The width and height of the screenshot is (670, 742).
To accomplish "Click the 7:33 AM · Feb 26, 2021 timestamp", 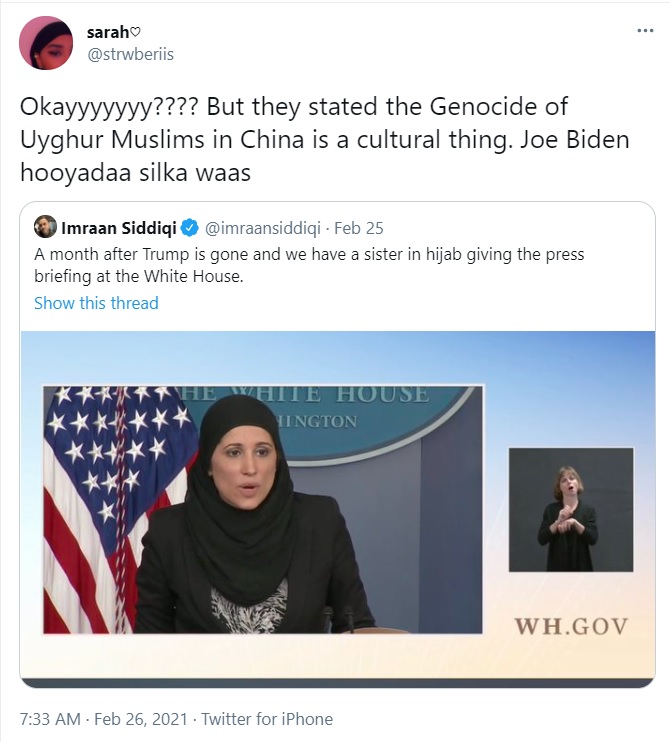I will point(104,719).
